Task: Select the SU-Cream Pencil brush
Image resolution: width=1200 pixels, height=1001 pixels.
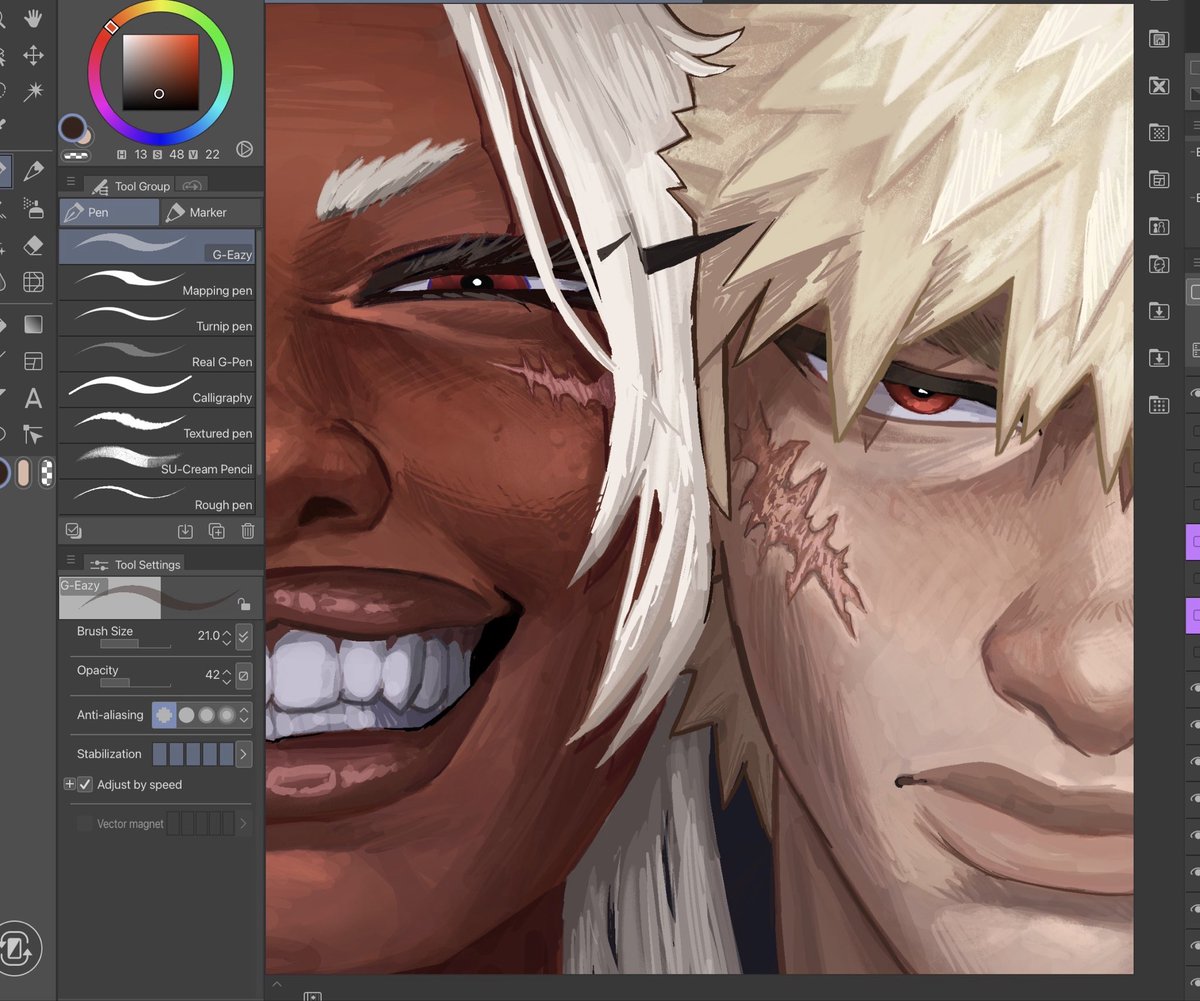Action: coord(158,461)
